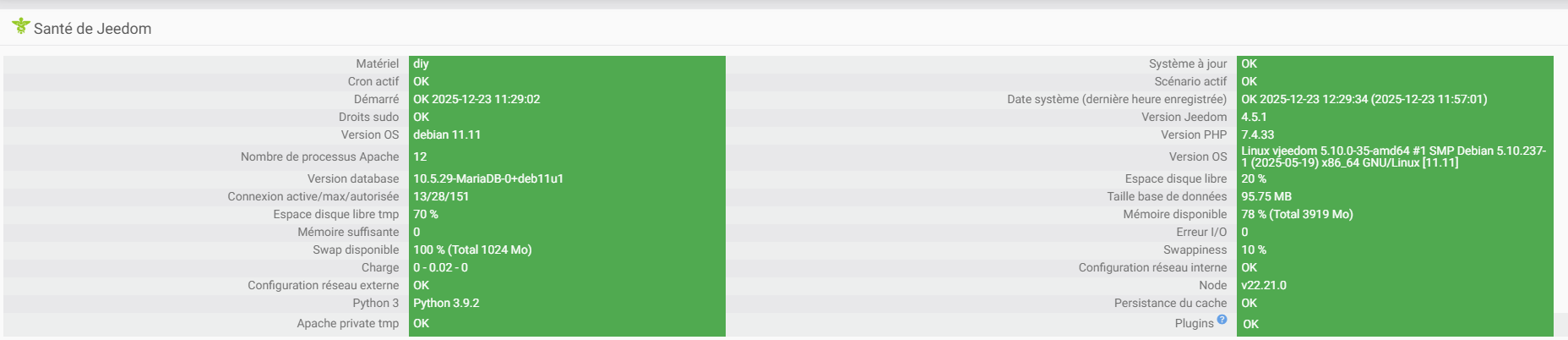Screen dimensions: 1568x340
Task: Select the Matériel value cell showing diy
Action: pyautogui.click(x=421, y=63)
